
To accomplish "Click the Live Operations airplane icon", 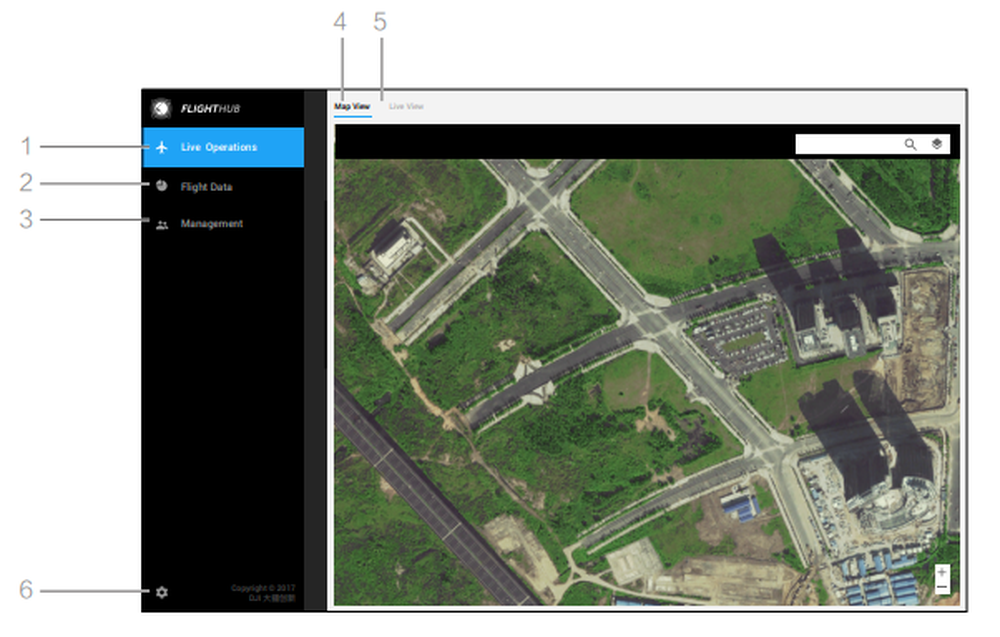I will (162, 147).
